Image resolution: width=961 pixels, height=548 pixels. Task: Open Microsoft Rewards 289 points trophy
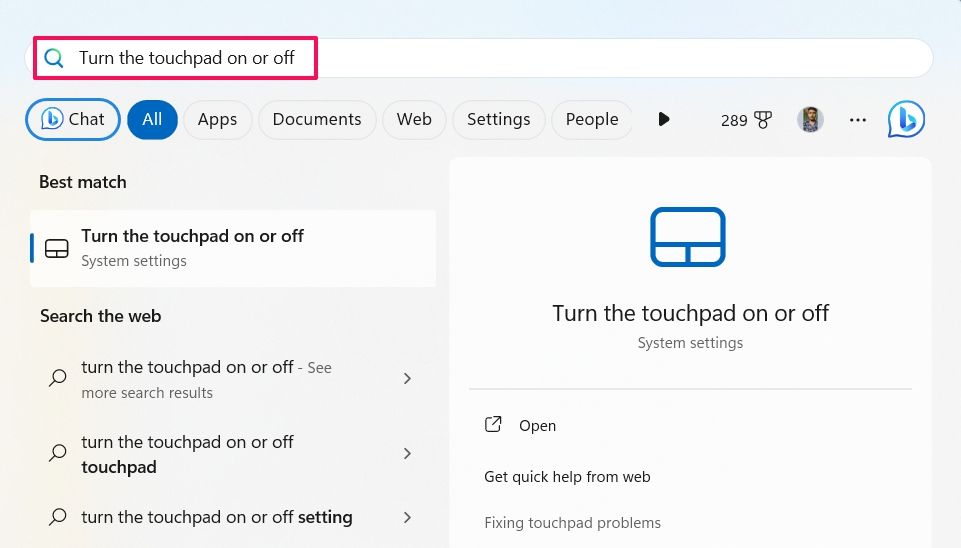(x=746, y=120)
